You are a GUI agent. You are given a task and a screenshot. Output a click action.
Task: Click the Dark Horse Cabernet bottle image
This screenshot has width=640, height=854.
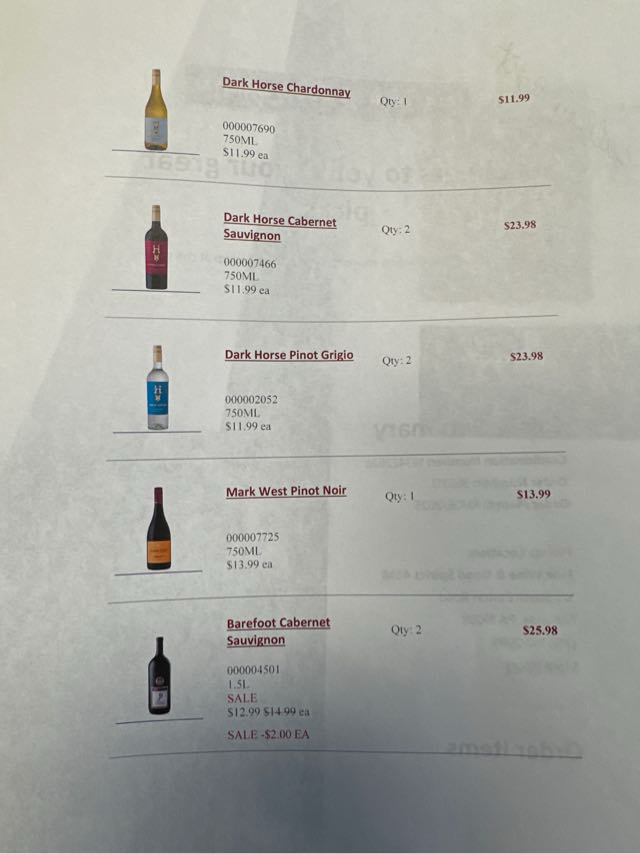point(156,247)
